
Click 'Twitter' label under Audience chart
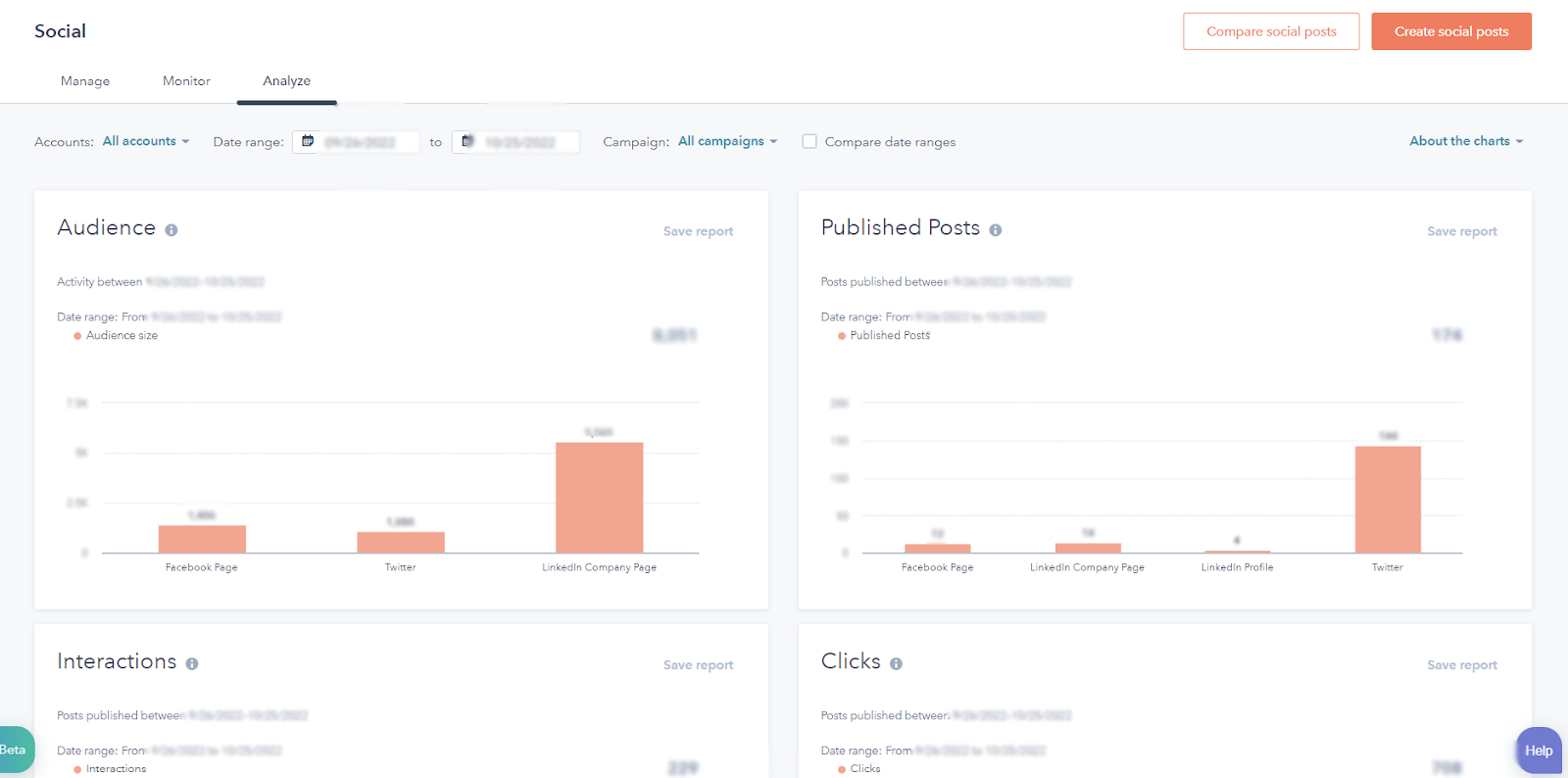coord(401,567)
